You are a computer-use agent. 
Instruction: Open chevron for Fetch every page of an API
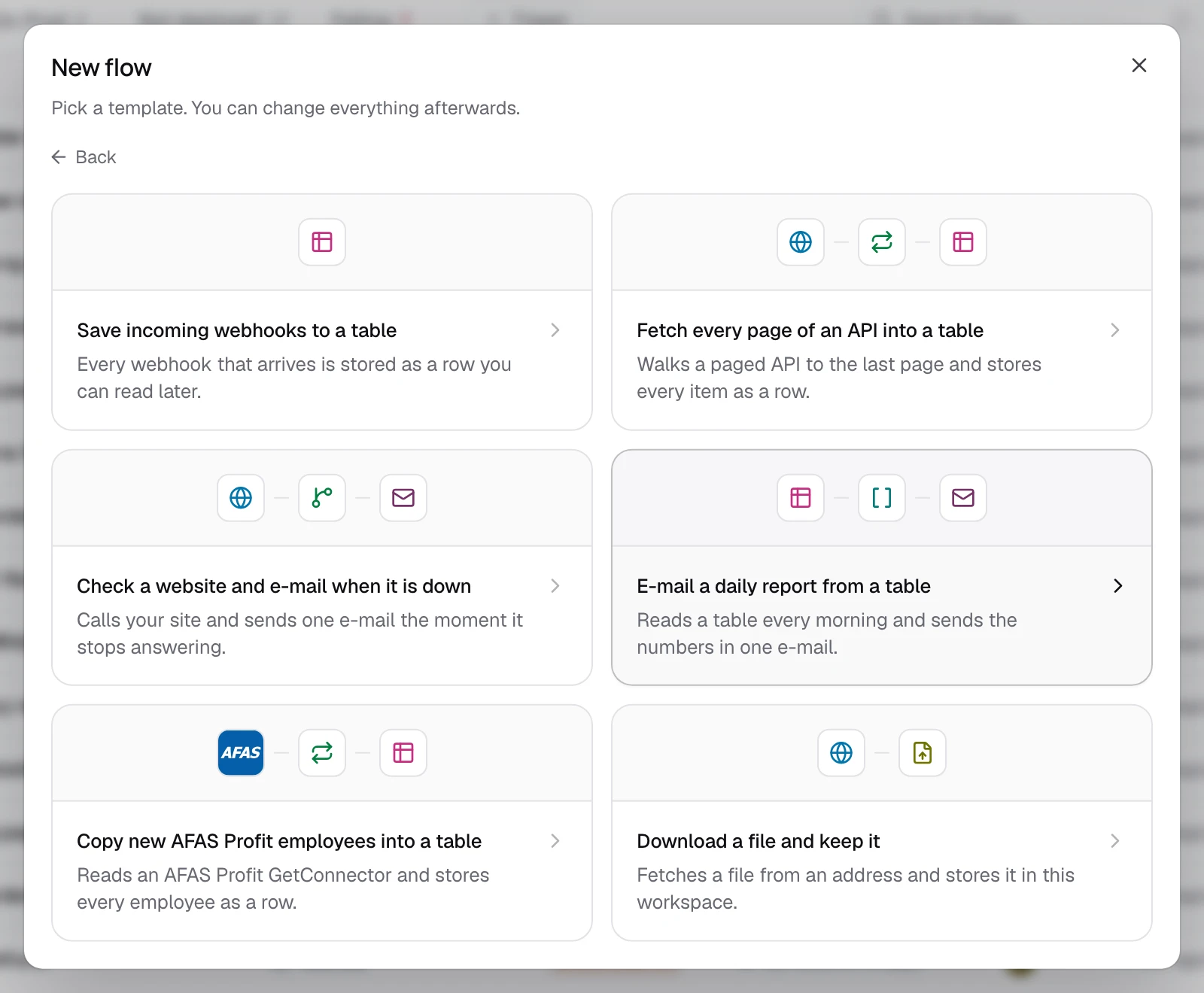point(1115,330)
